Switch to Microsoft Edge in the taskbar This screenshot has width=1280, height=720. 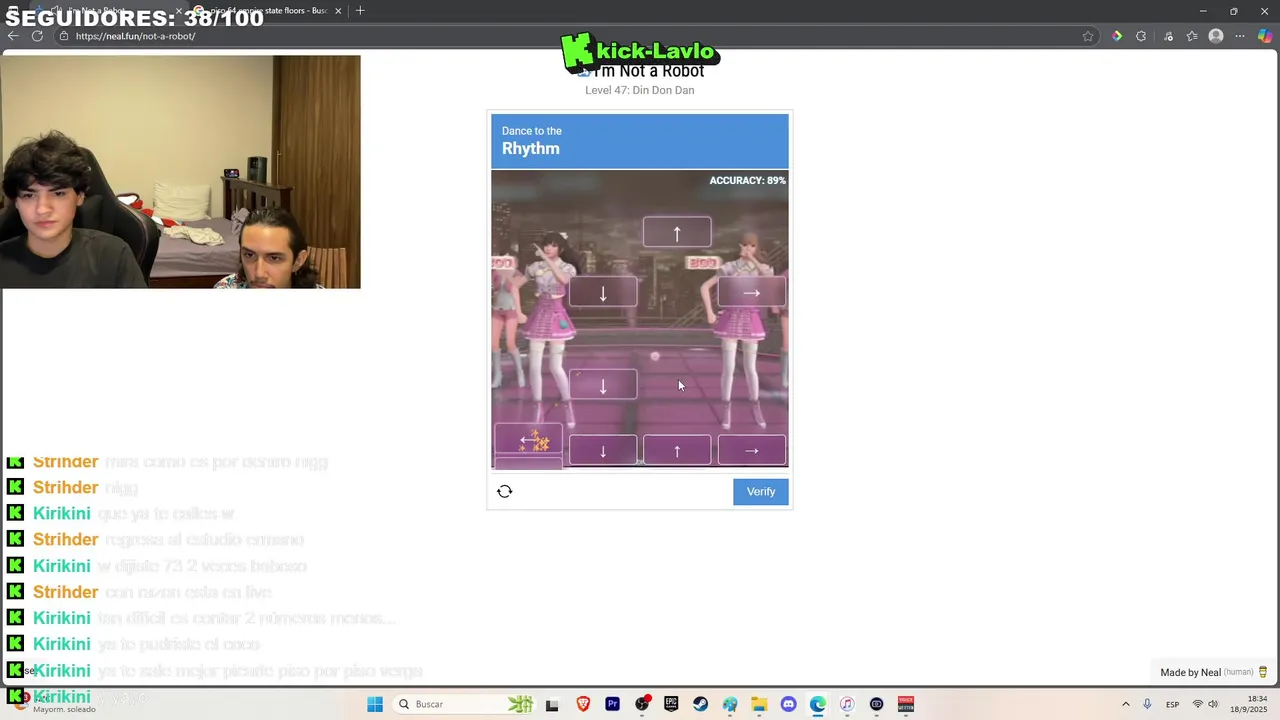818,704
